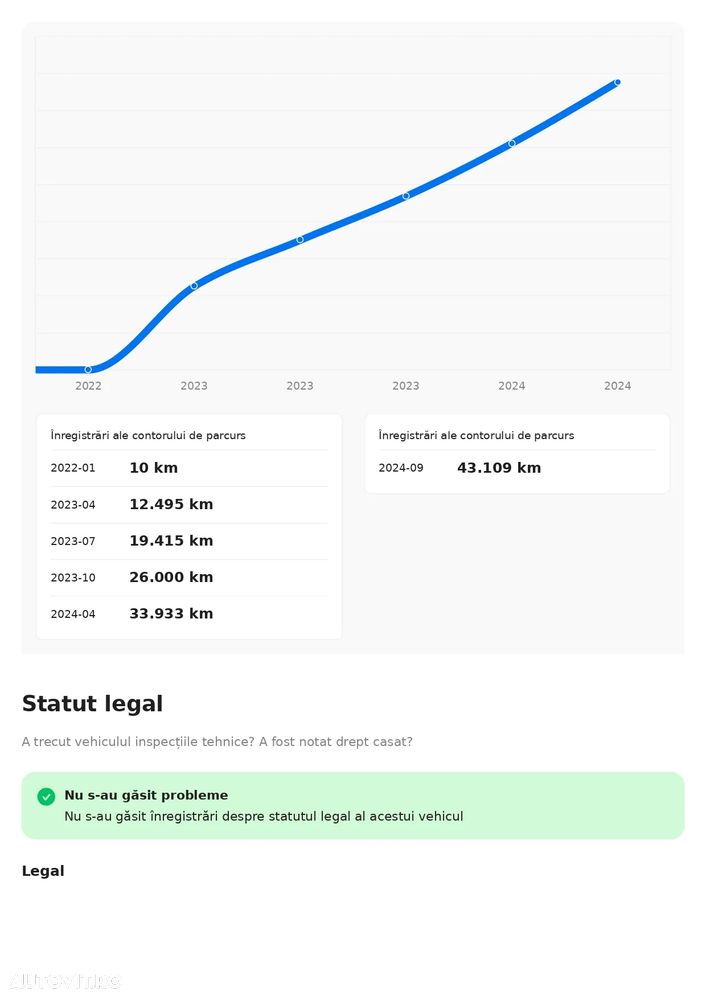This screenshot has width=706, height=999.
Task: Select the 2024-04 odometer record
Action: coord(73,614)
